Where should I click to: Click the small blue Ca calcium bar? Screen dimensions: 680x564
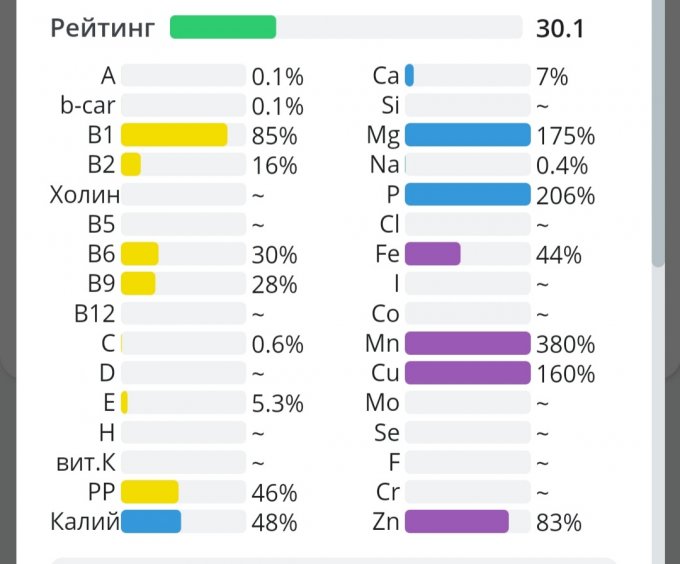point(410,75)
